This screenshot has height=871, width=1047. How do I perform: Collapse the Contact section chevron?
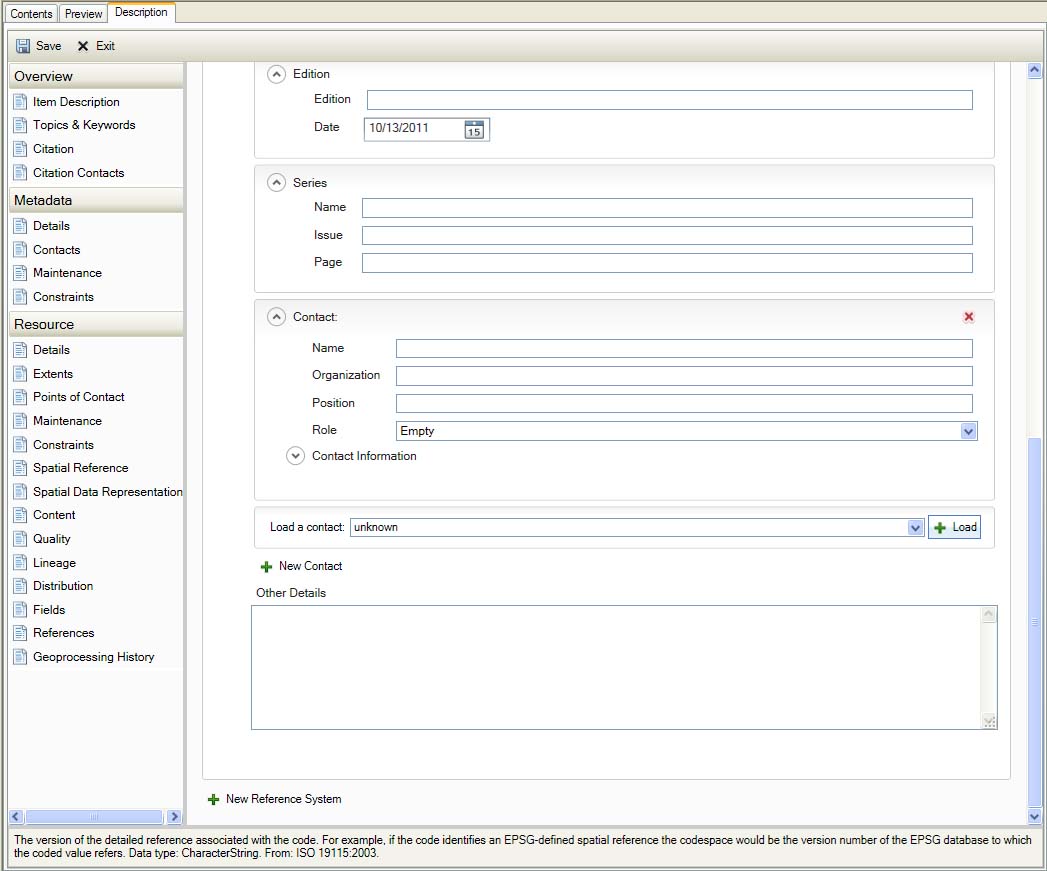coord(276,317)
